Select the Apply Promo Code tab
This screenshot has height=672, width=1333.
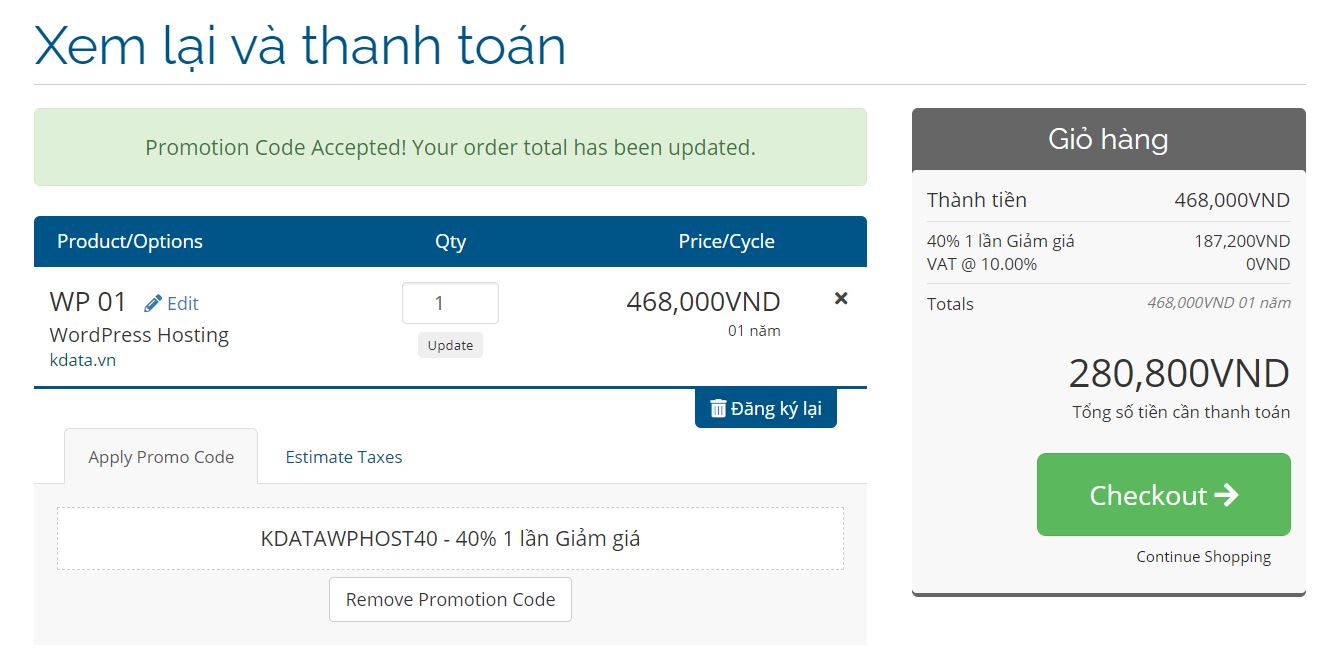161,457
